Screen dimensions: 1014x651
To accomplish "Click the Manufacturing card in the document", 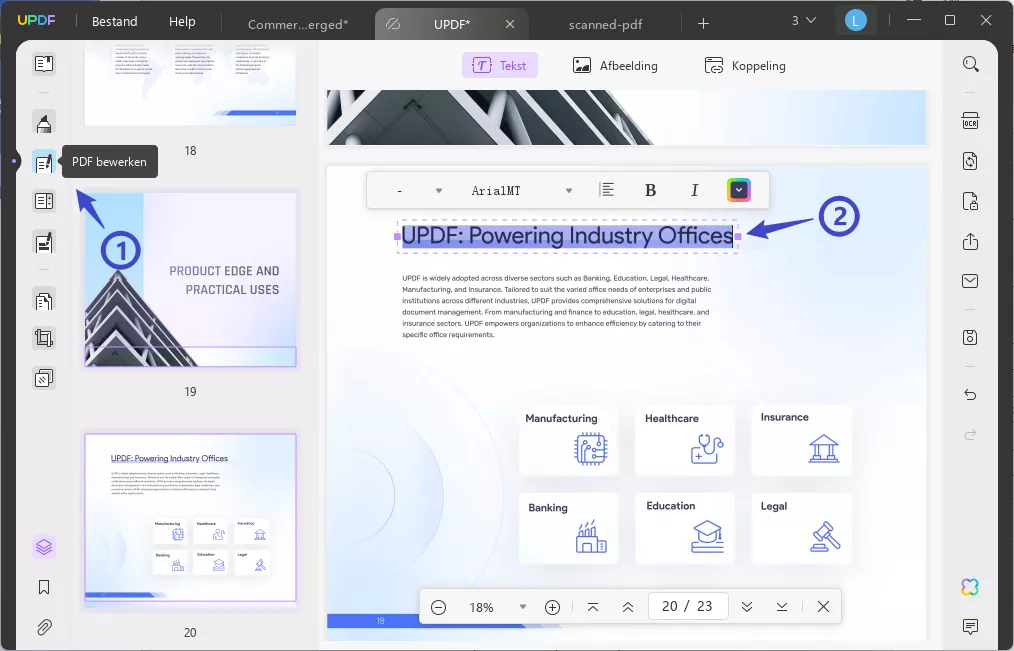I will pos(568,440).
